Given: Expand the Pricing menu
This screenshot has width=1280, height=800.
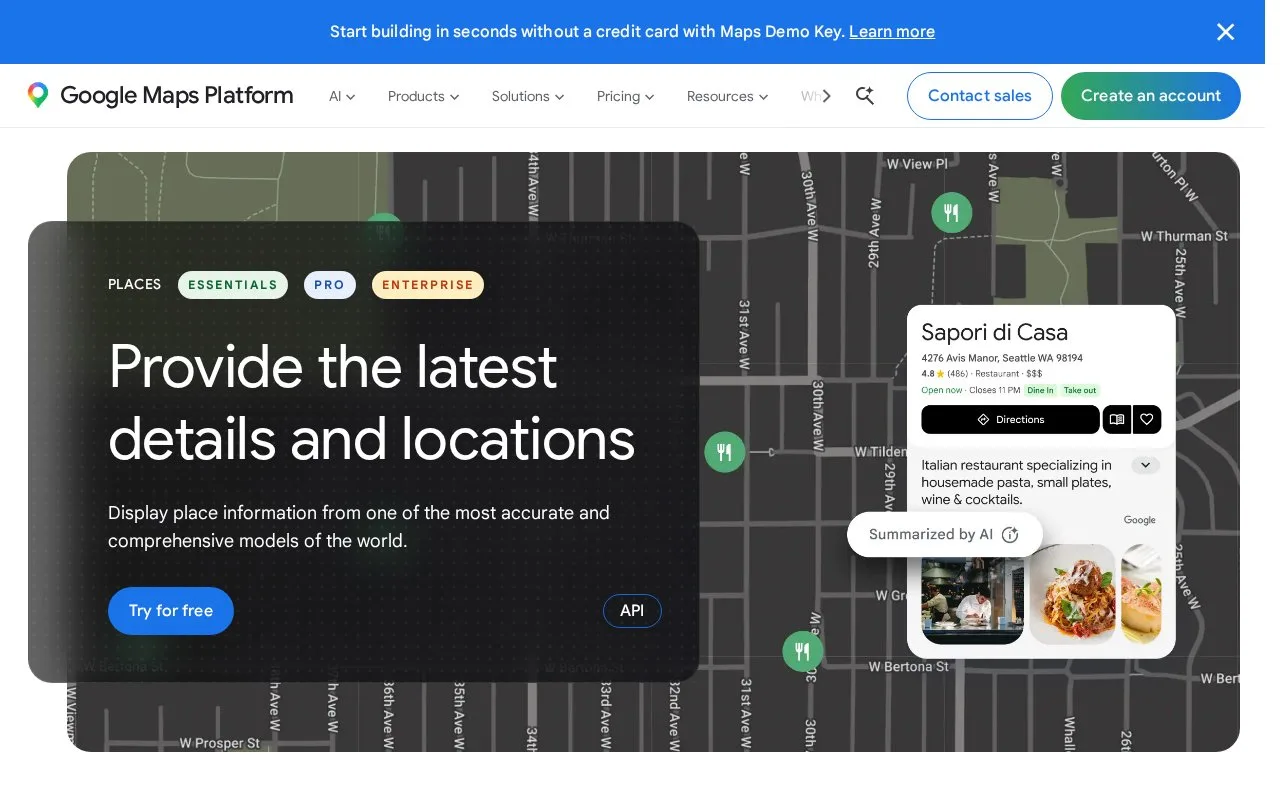Looking at the screenshot, I should [625, 96].
